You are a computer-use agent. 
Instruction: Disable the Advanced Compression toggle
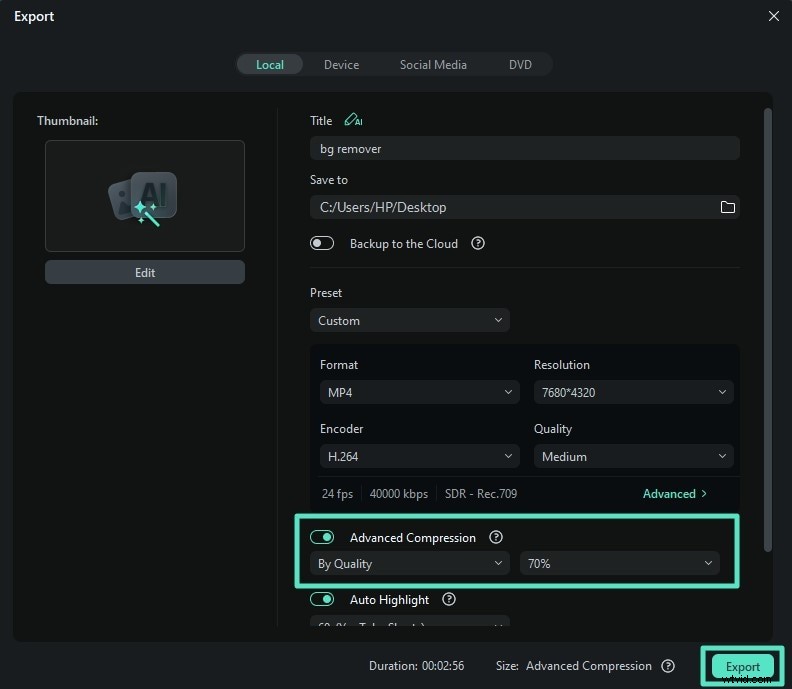[322, 537]
